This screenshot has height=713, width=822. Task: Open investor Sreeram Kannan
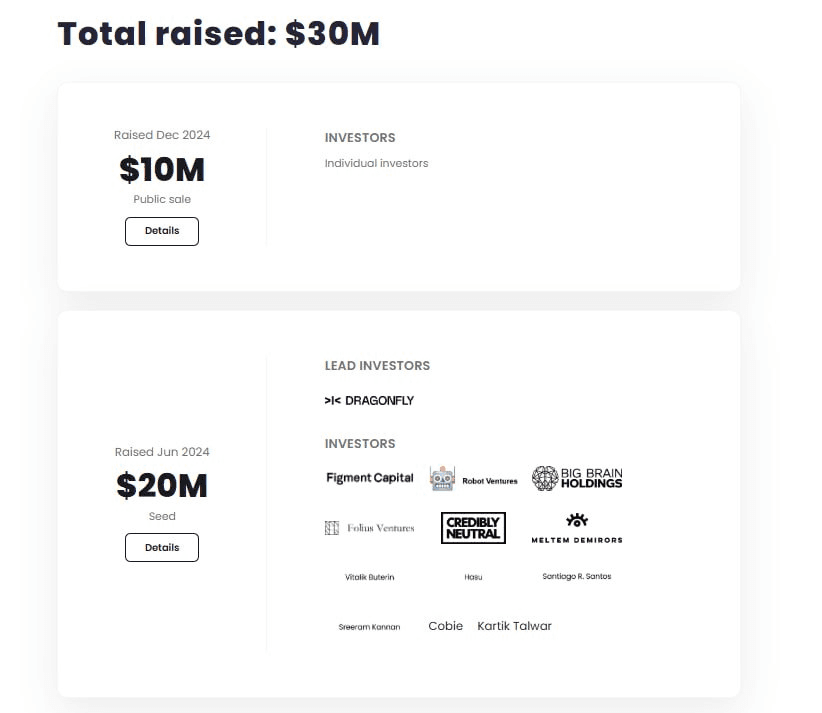pos(369,627)
